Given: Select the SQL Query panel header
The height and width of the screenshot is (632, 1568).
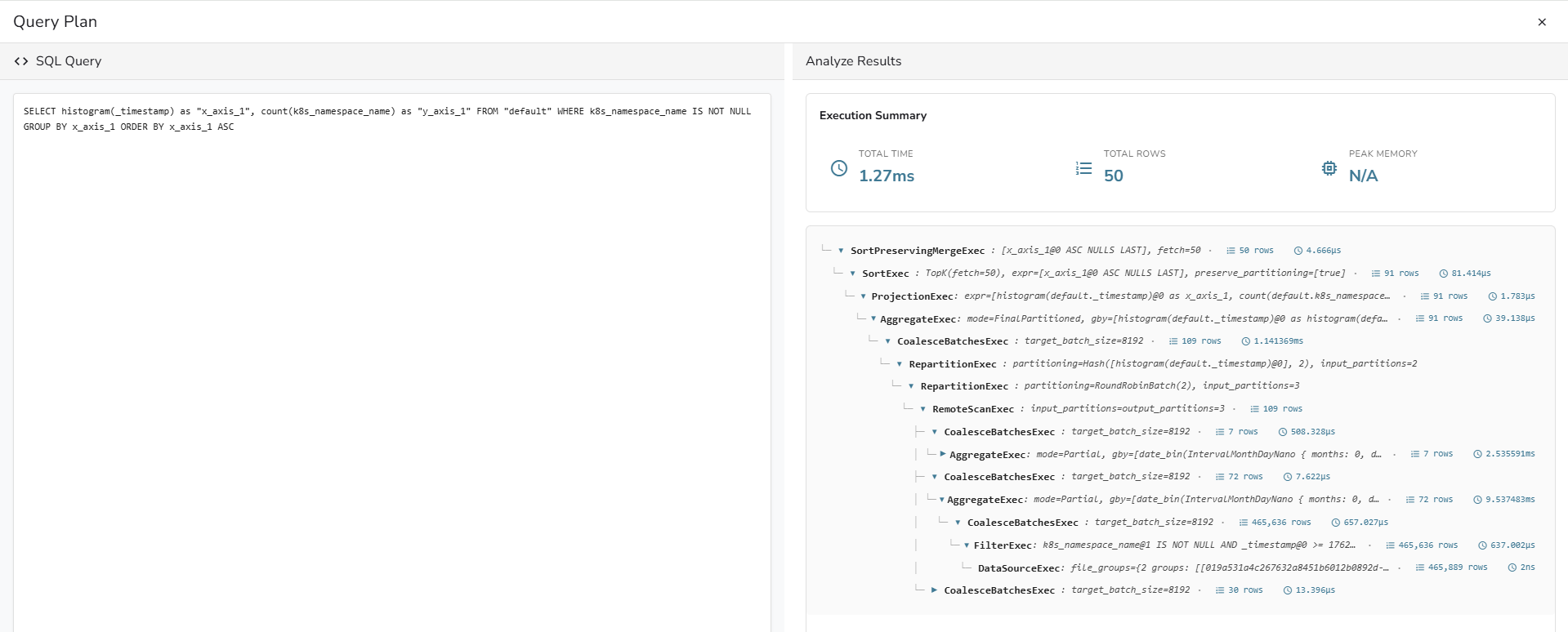Looking at the screenshot, I should 69,61.
